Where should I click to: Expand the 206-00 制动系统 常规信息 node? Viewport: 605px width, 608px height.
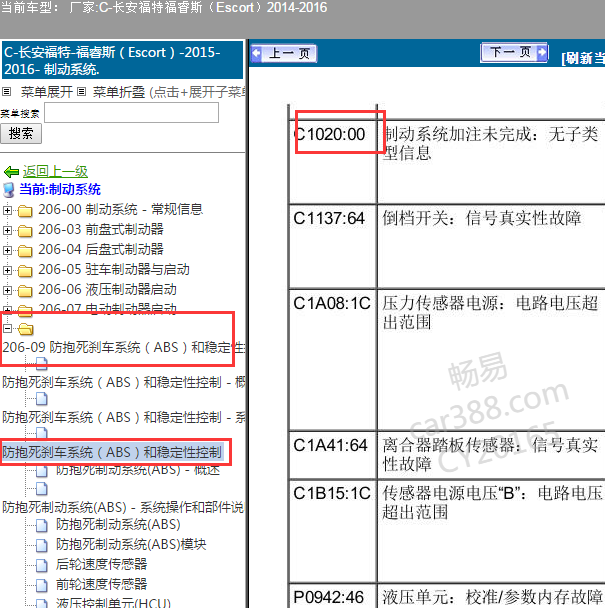point(7,210)
